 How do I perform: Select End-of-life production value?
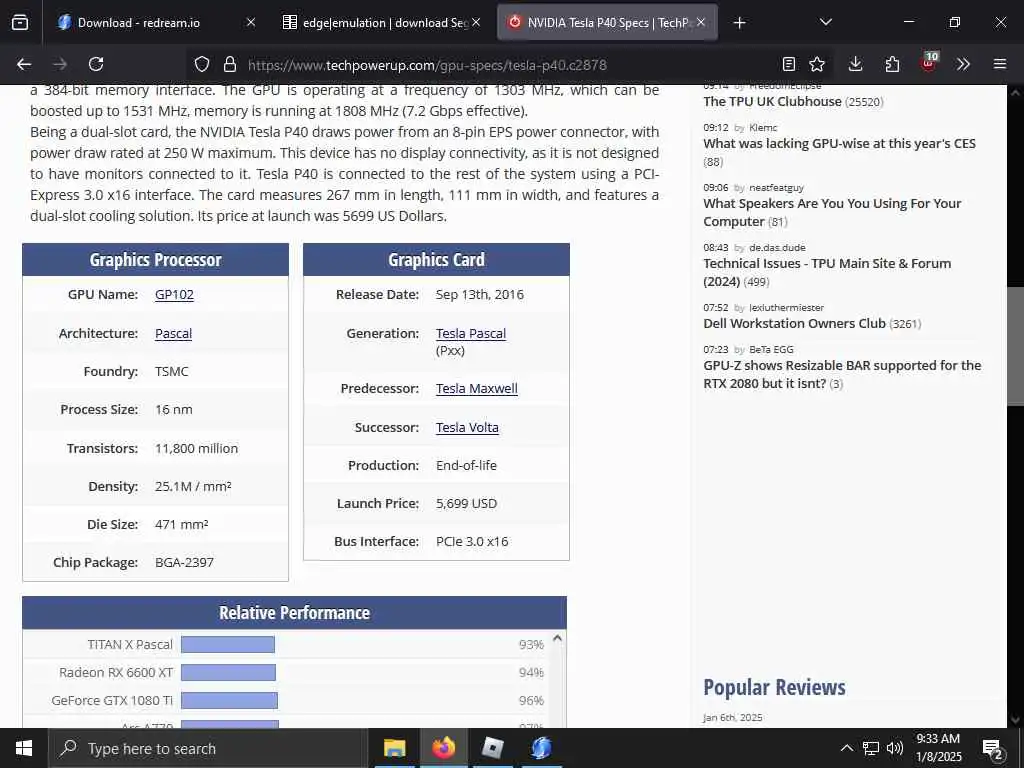466,466
